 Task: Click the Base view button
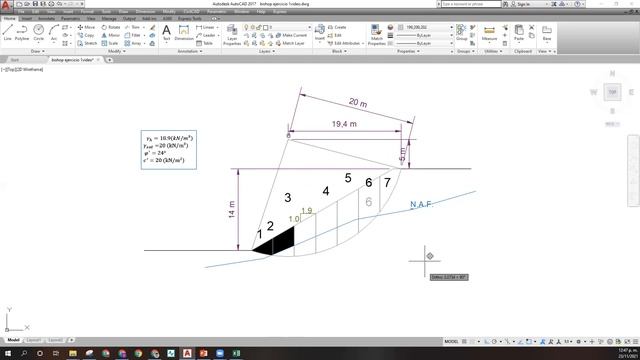547,33
